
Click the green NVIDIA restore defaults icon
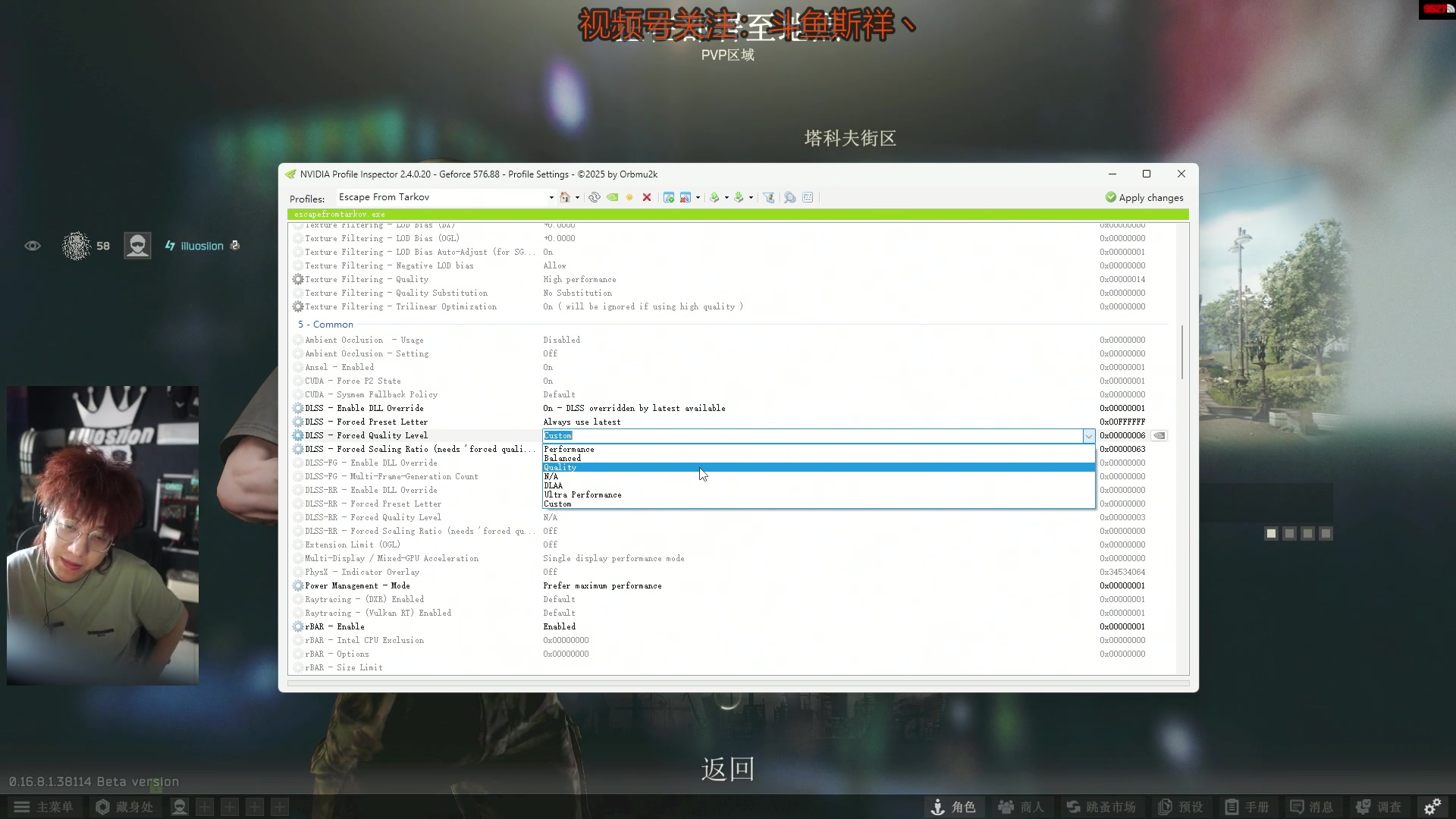pos(612,197)
